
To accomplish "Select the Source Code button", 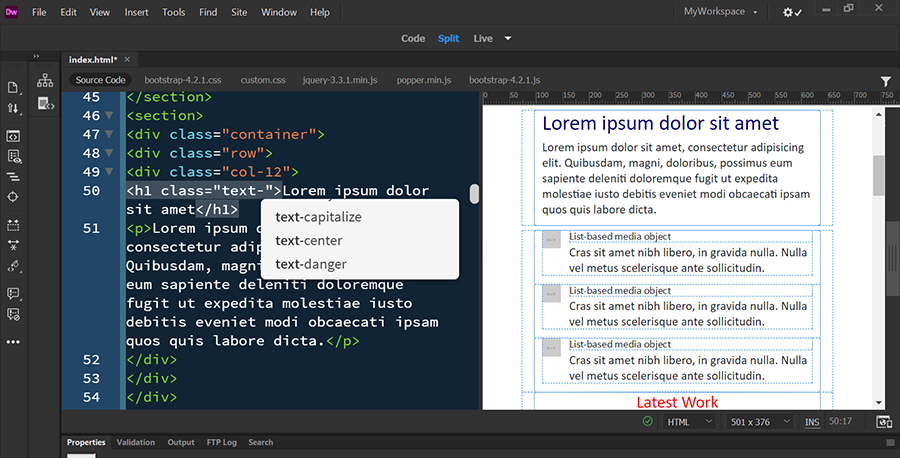I will (x=100, y=80).
